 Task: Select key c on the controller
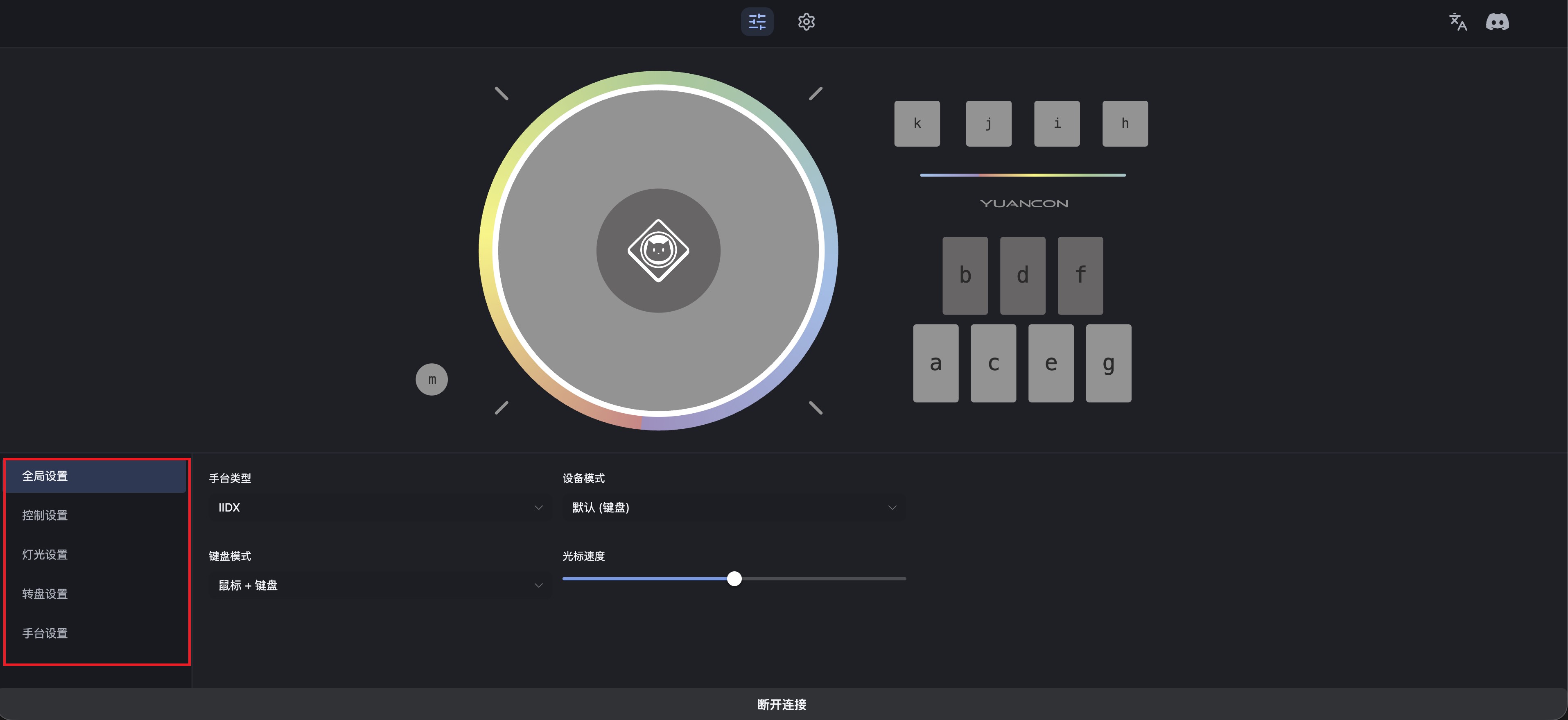[993, 363]
